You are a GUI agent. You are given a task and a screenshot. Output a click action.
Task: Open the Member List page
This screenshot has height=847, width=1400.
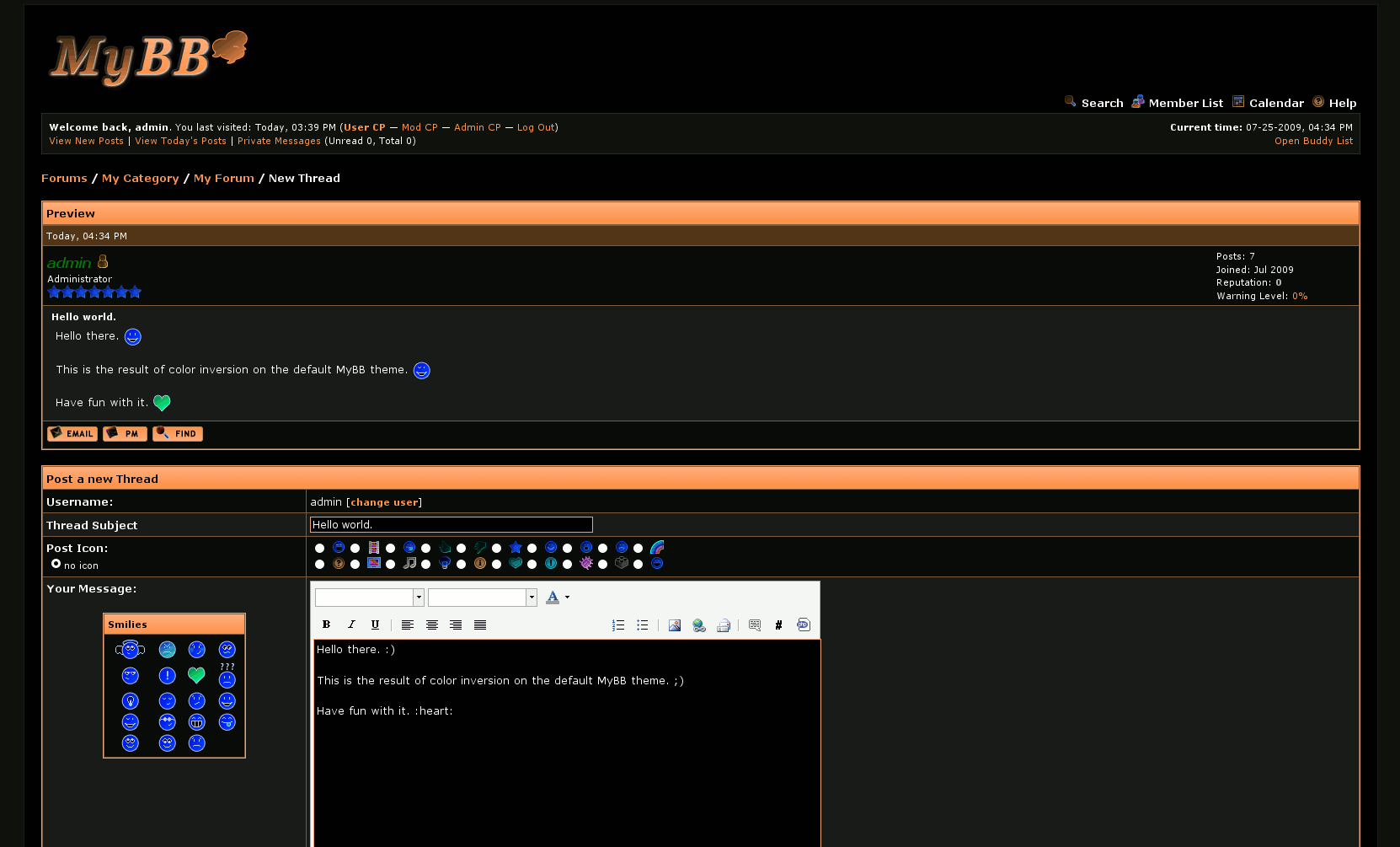tap(1186, 103)
